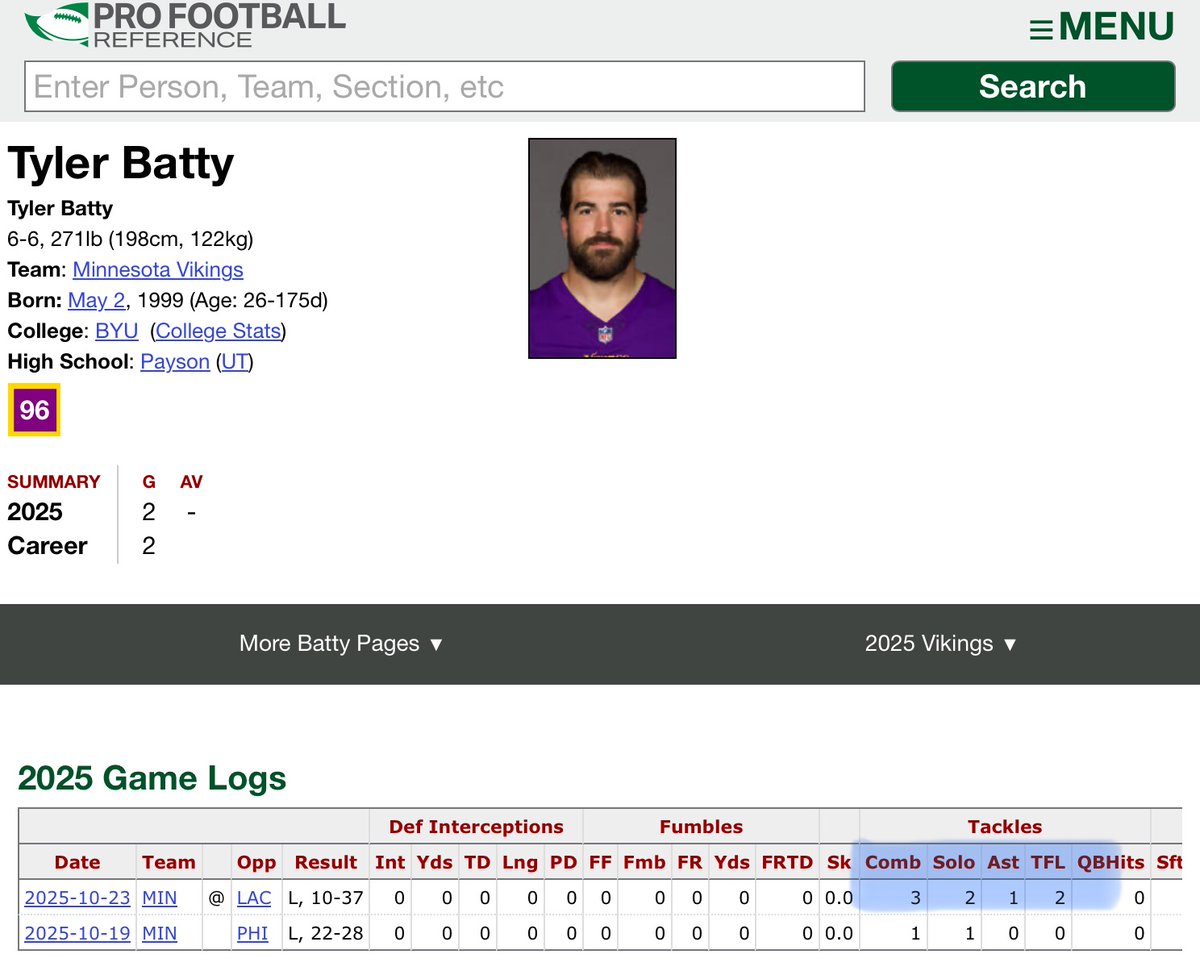
Task: Click the Career summary label
Action: [x=48, y=546]
